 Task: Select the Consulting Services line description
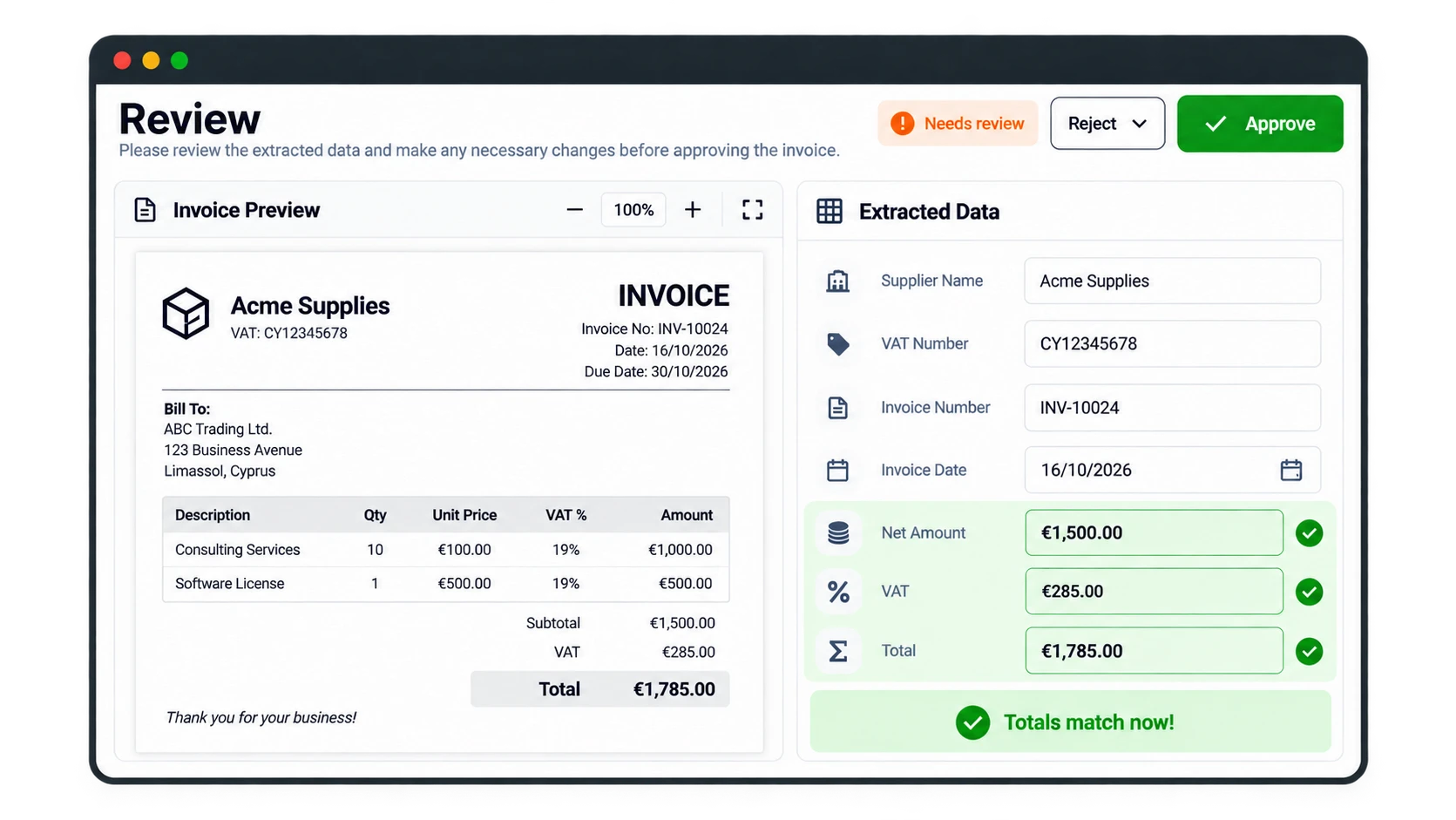[237, 550]
